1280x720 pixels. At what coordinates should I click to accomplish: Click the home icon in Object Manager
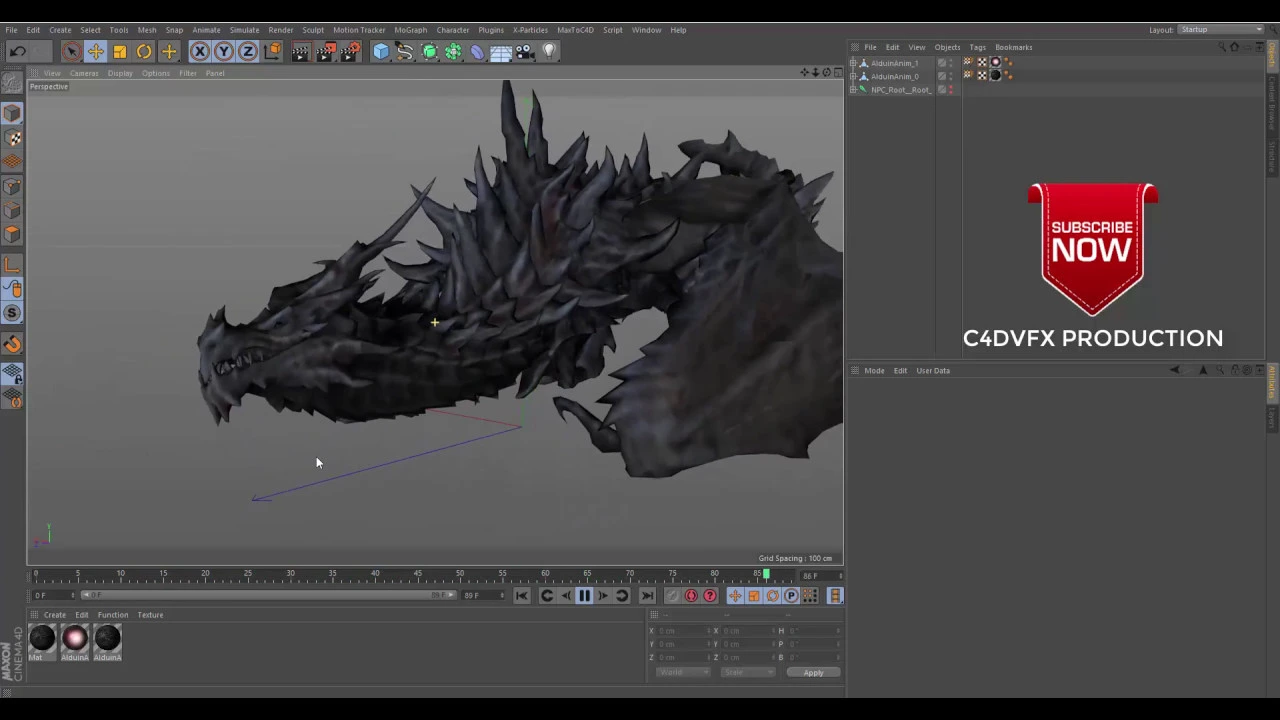[x=1234, y=47]
